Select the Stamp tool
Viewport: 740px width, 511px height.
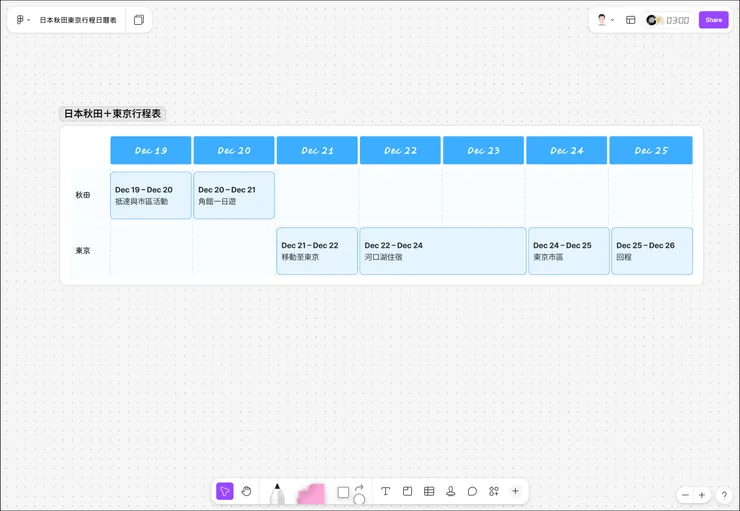451,491
